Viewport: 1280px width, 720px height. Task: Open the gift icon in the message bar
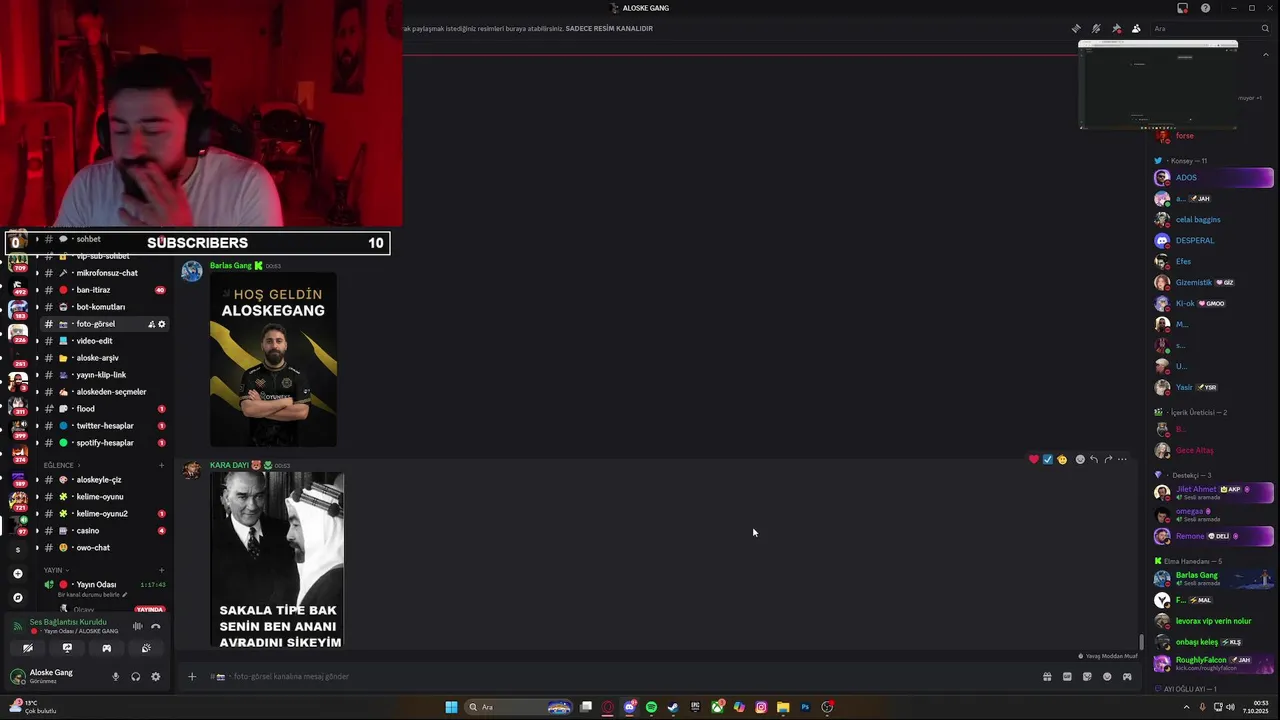coord(1047,677)
